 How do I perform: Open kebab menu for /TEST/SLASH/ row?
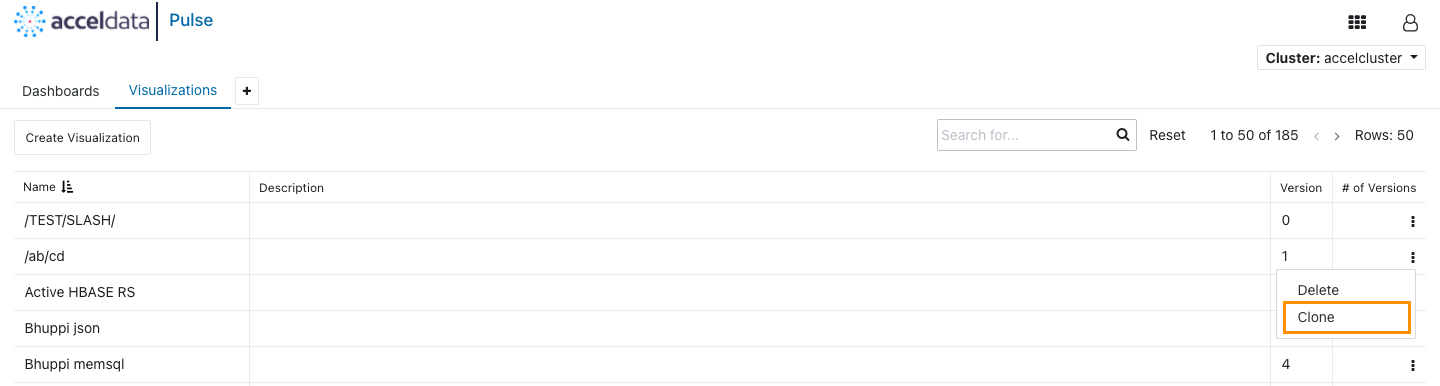1412,221
